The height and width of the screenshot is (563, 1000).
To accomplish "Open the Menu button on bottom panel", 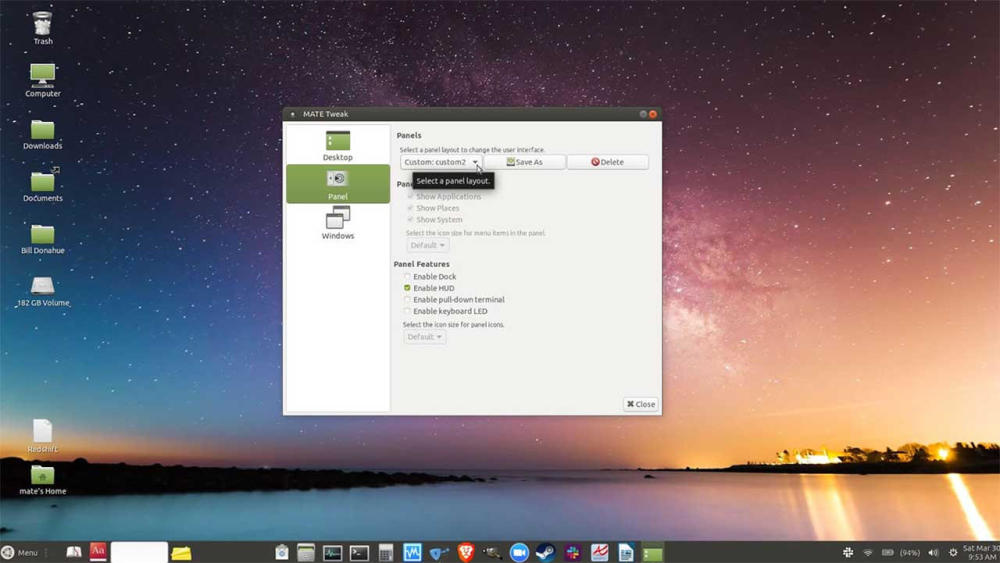I will pyautogui.click(x=20, y=552).
